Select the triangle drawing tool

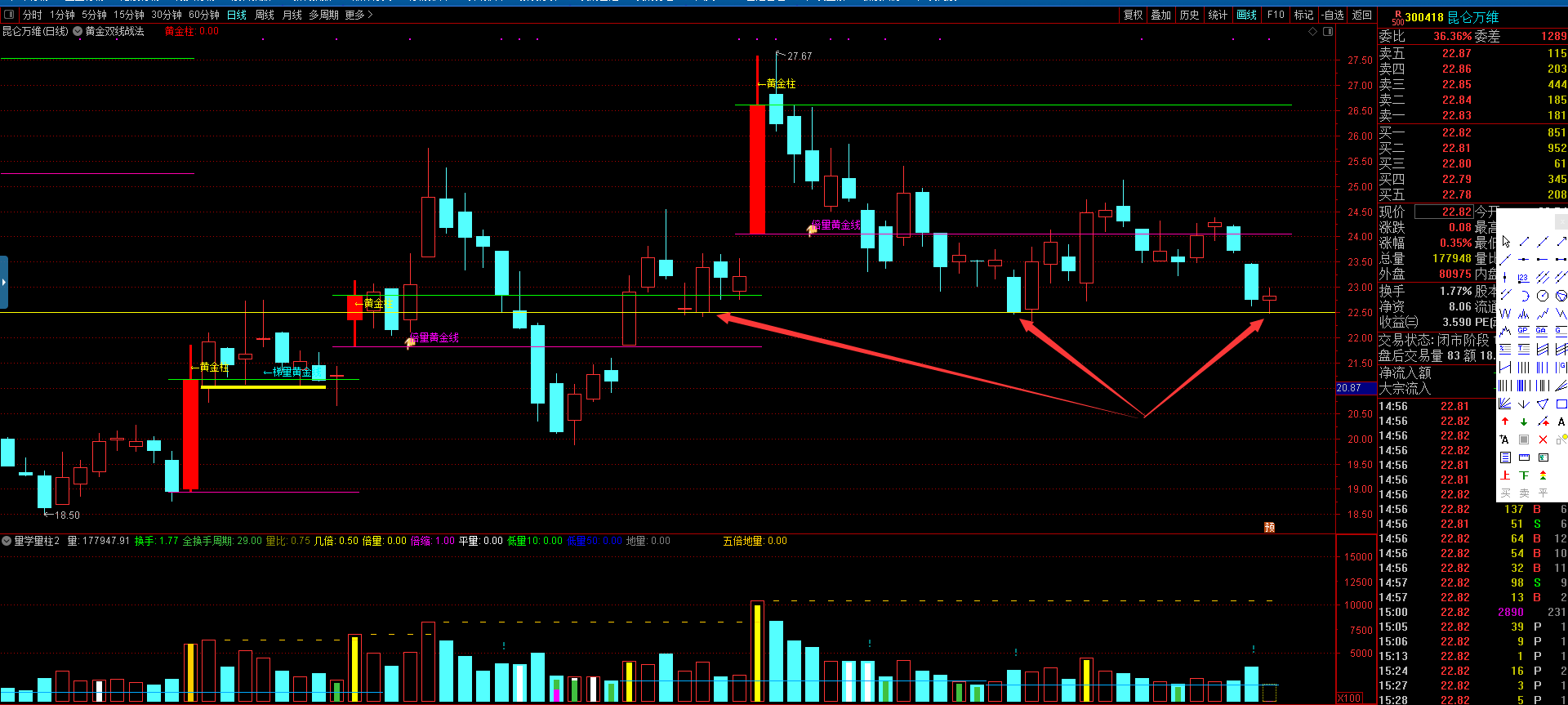point(1543,404)
